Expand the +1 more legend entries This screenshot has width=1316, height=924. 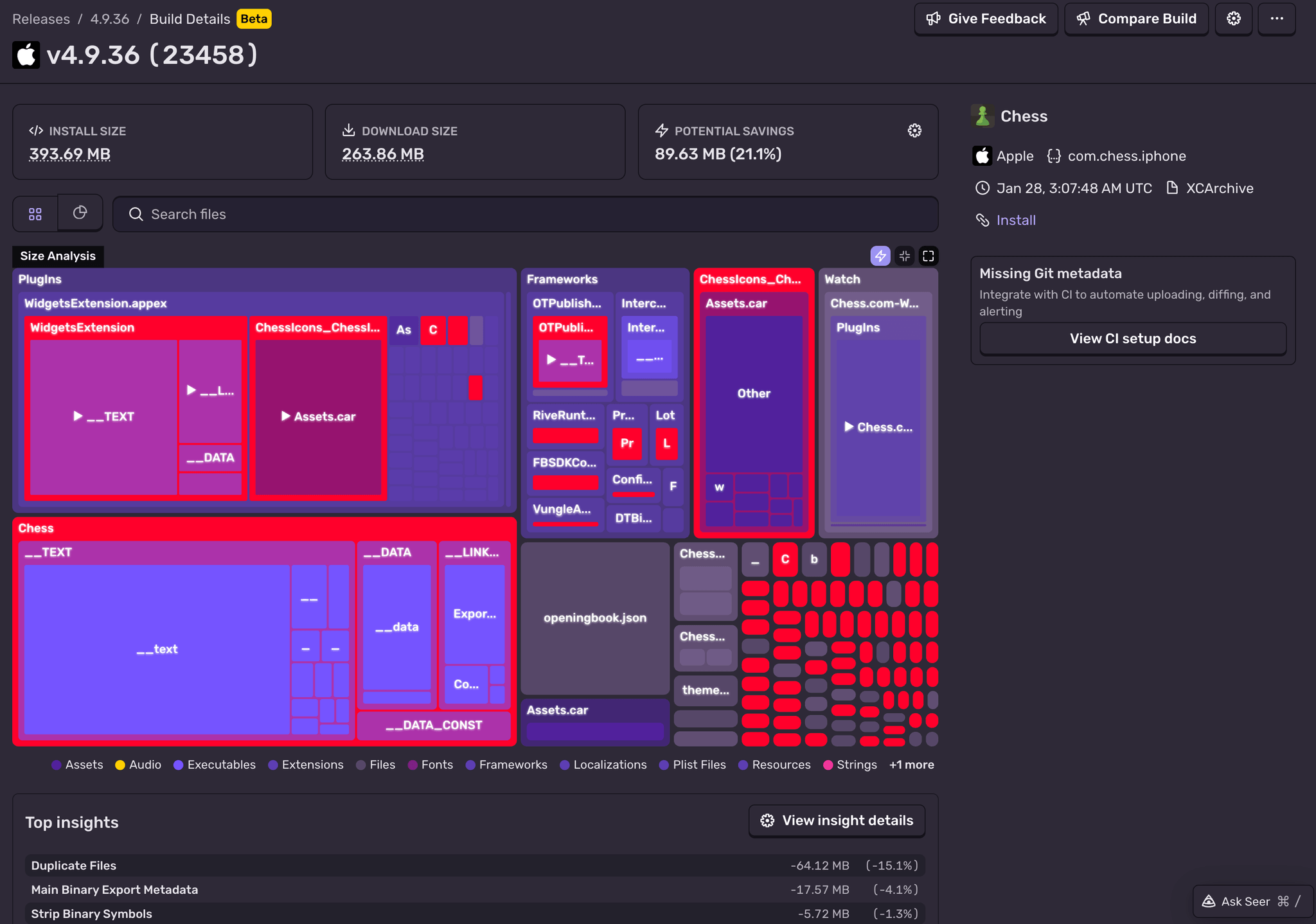click(911, 765)
